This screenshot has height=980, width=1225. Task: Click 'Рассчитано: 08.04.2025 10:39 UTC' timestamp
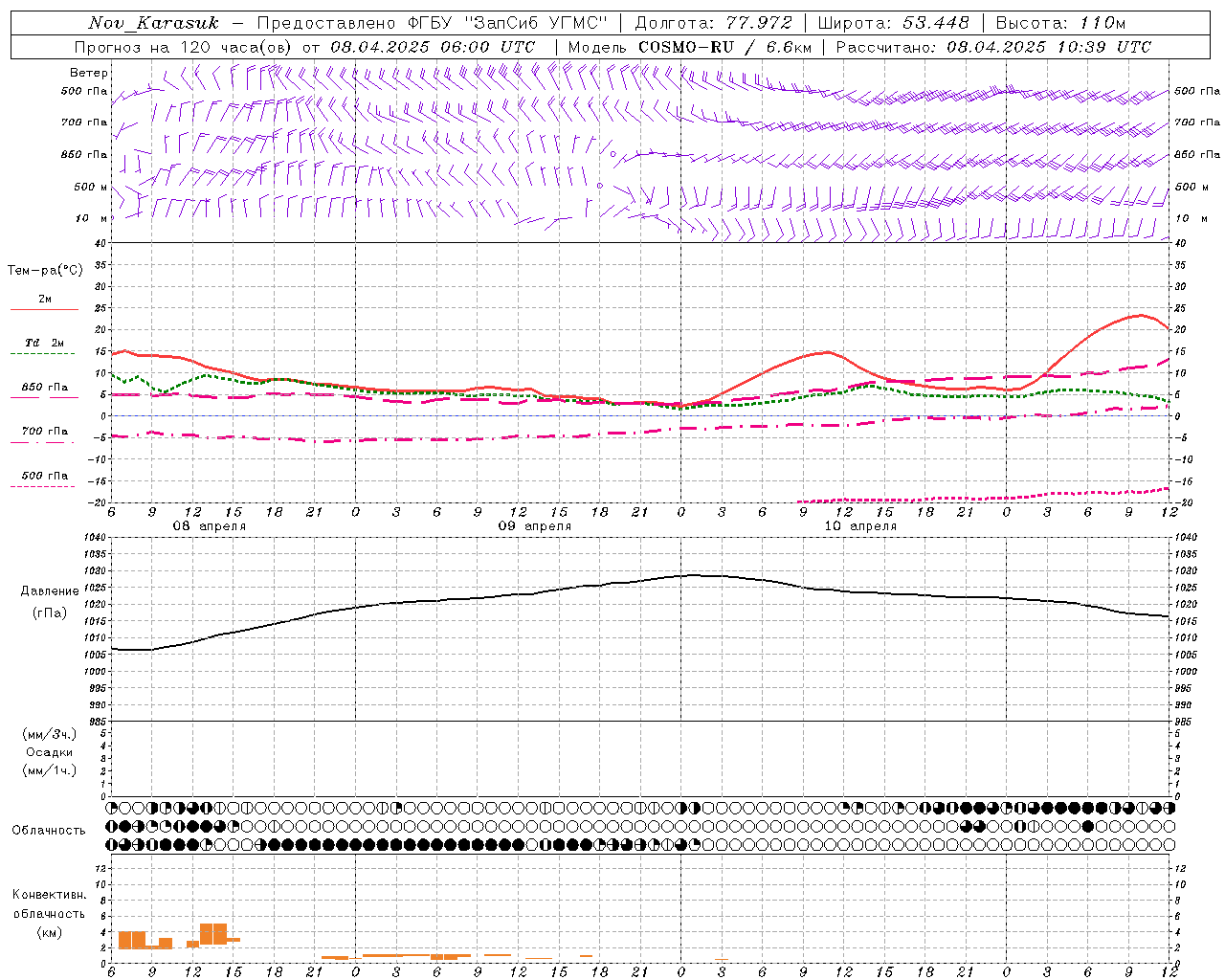(993, 47)
